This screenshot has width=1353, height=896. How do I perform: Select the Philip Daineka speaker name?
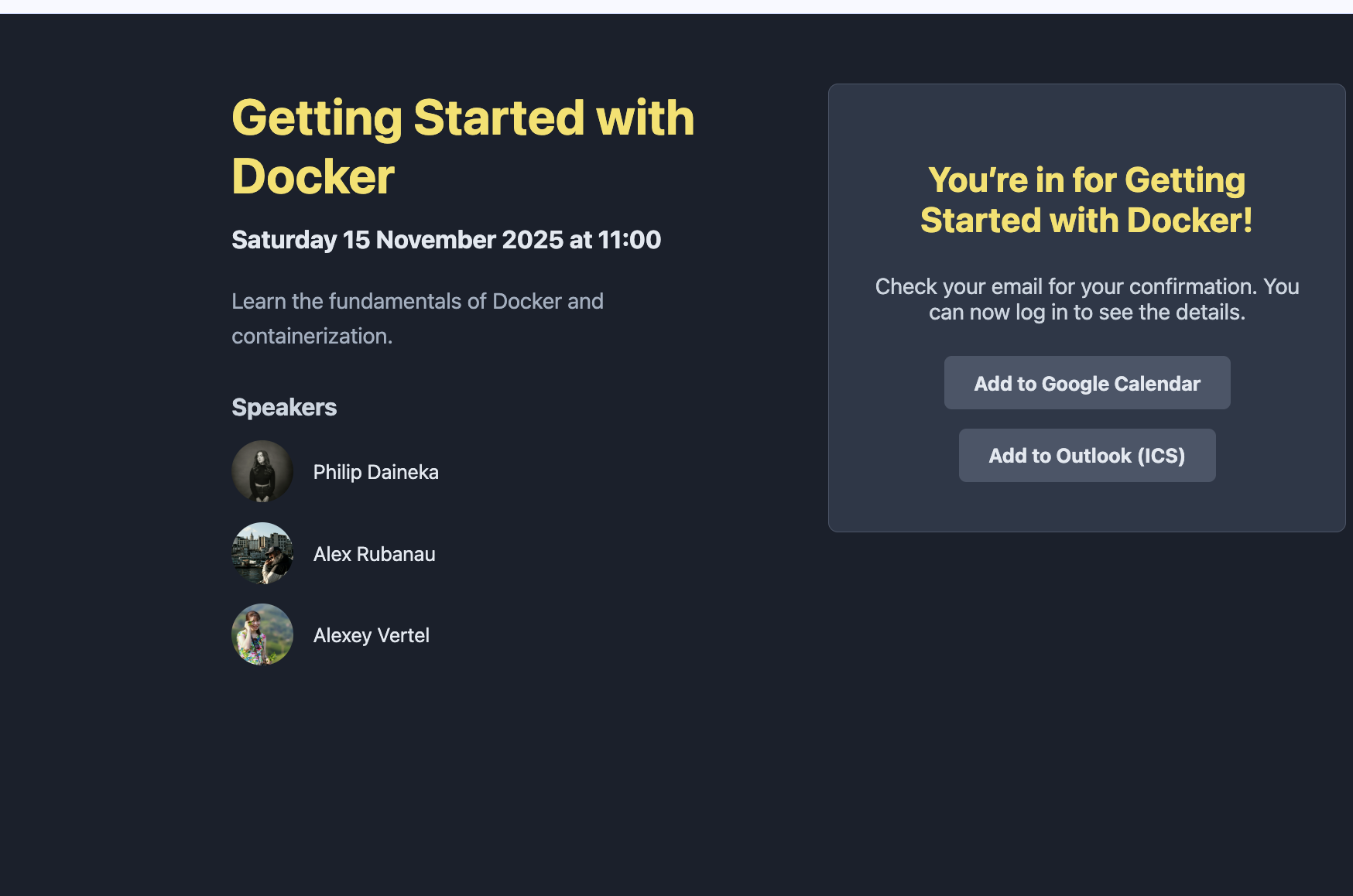[x=375, y=472]
